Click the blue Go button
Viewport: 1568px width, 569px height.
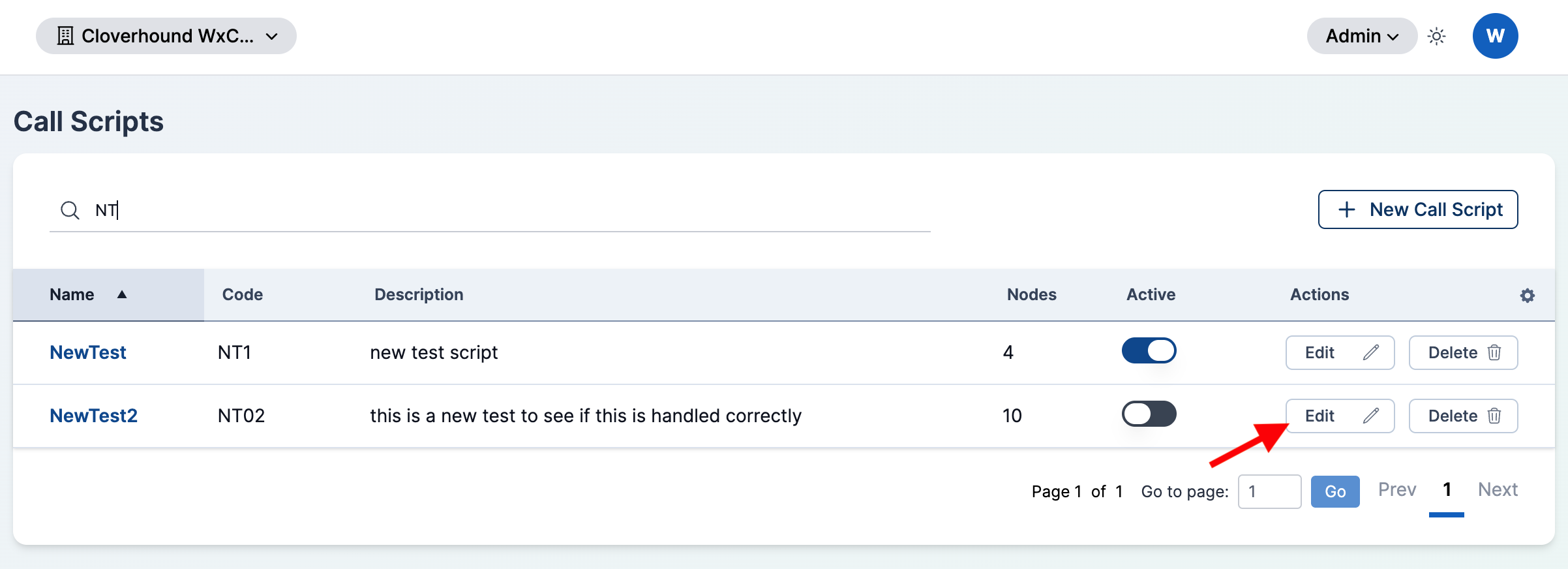[1335, 491]
